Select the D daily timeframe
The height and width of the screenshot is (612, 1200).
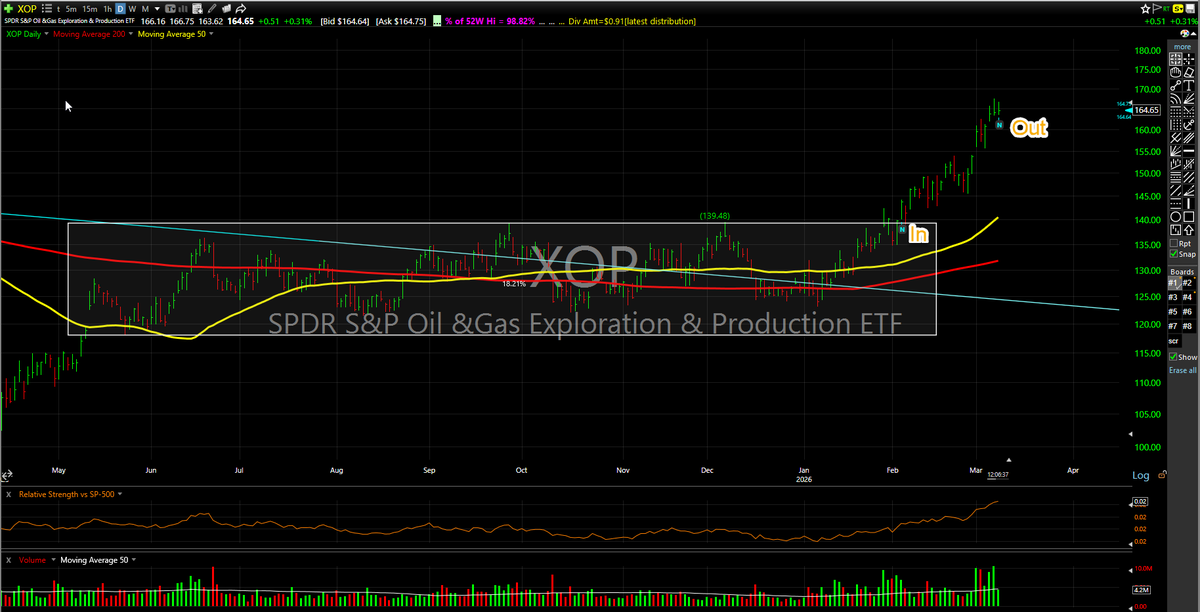click(120, 9)
